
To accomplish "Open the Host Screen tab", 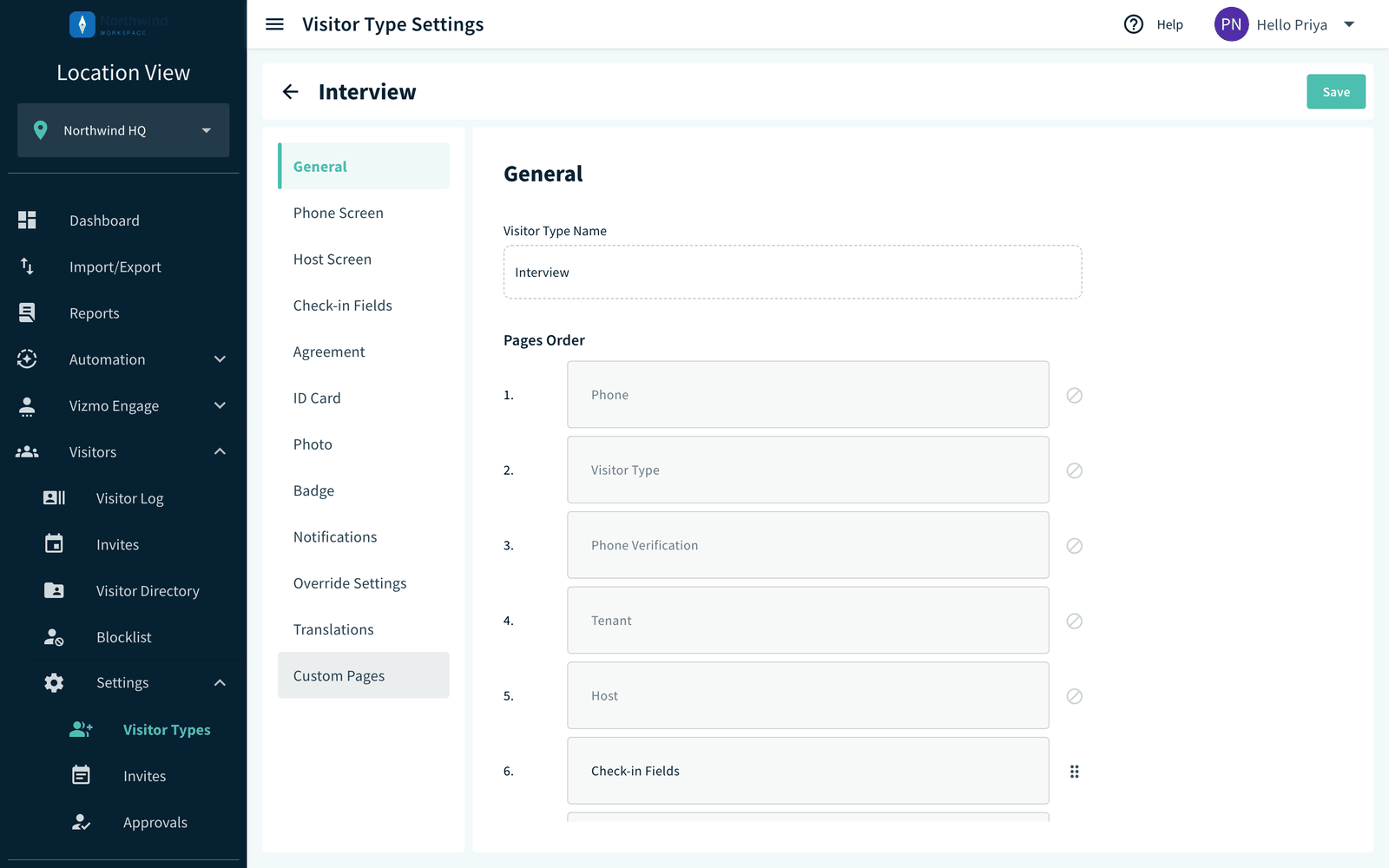I will coord(364,259).
